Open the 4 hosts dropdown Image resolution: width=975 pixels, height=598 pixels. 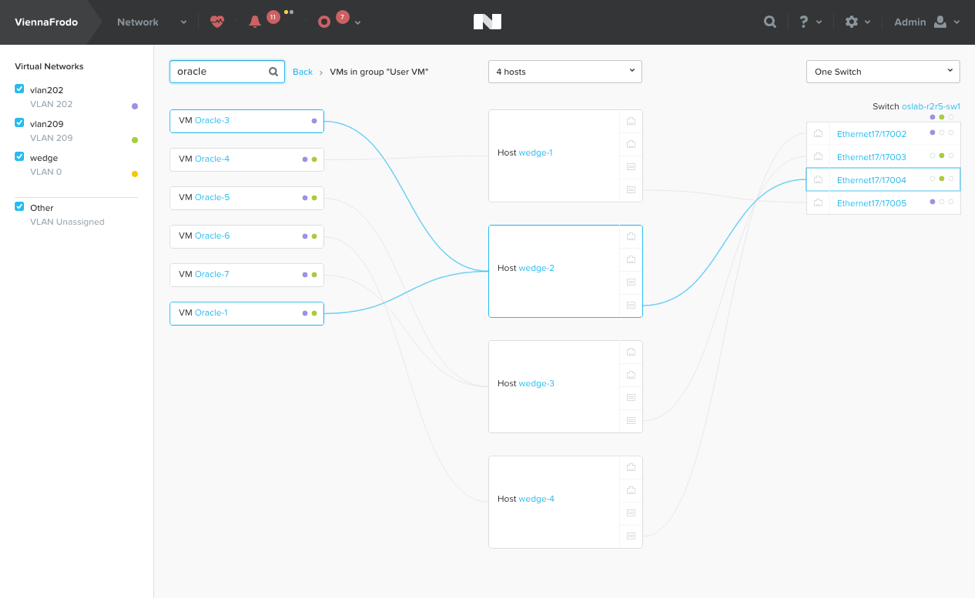[564, 71]
